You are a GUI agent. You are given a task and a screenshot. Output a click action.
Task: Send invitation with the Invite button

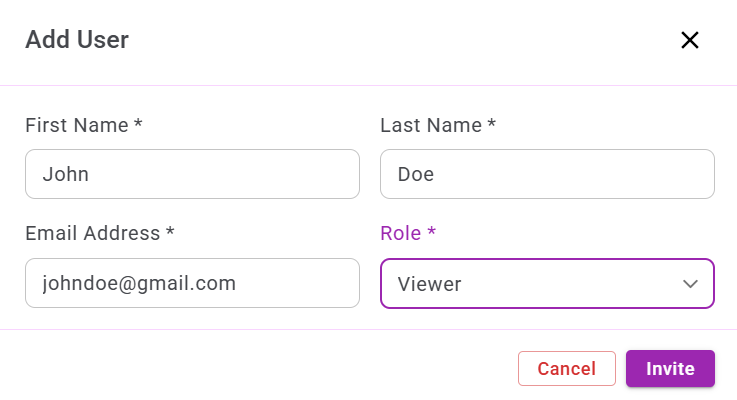(670, 368)
